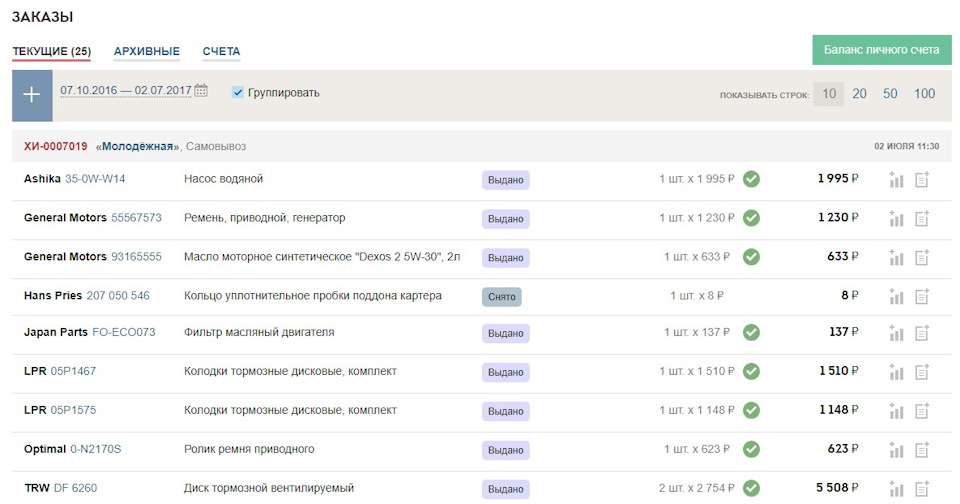Click green checkmark in Optimal row

(x=751, y=449)
